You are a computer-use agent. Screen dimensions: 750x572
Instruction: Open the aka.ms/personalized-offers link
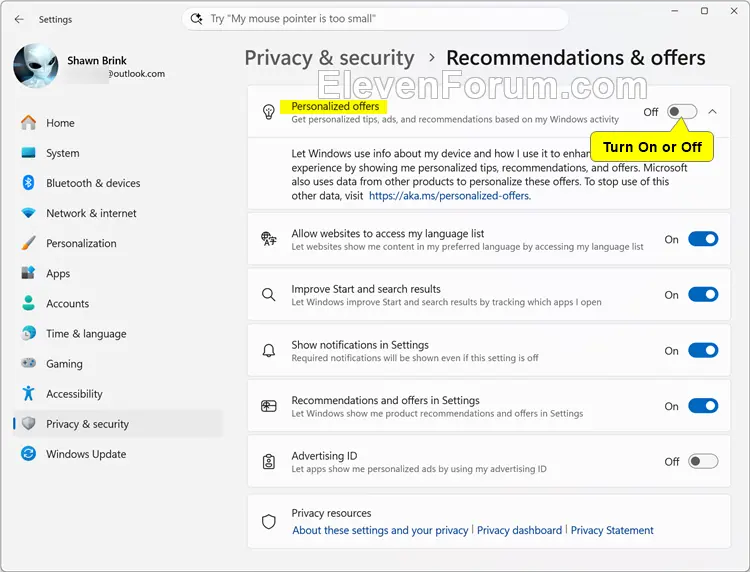tap(450, 196)
